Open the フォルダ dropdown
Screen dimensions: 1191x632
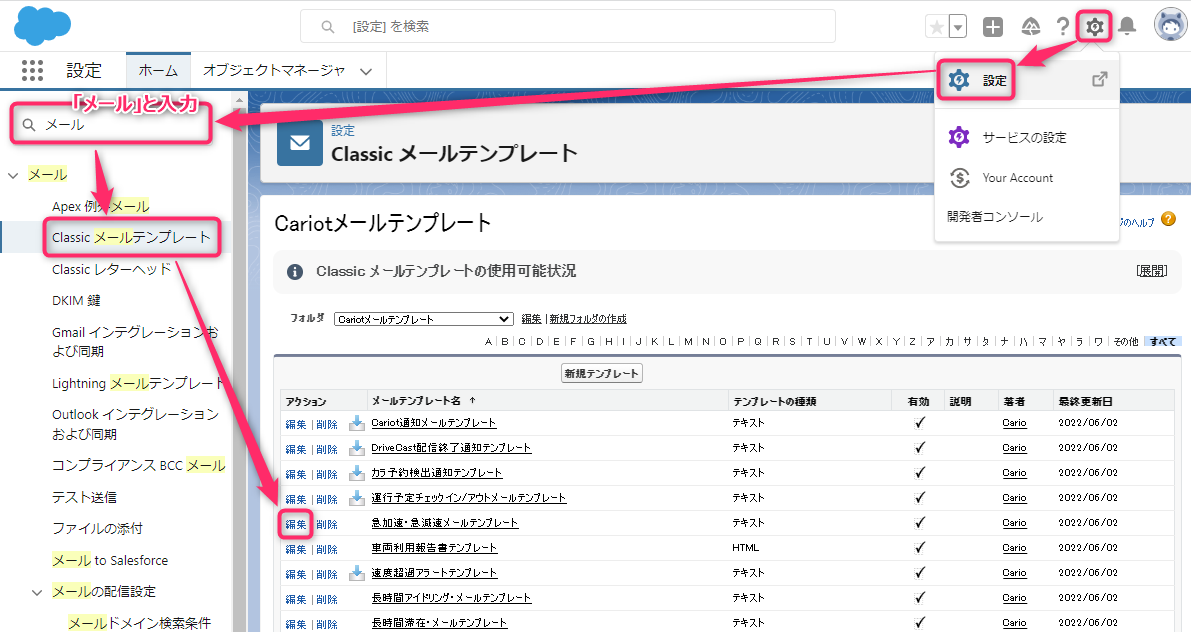pyautogui.click(x=424, y=319)
